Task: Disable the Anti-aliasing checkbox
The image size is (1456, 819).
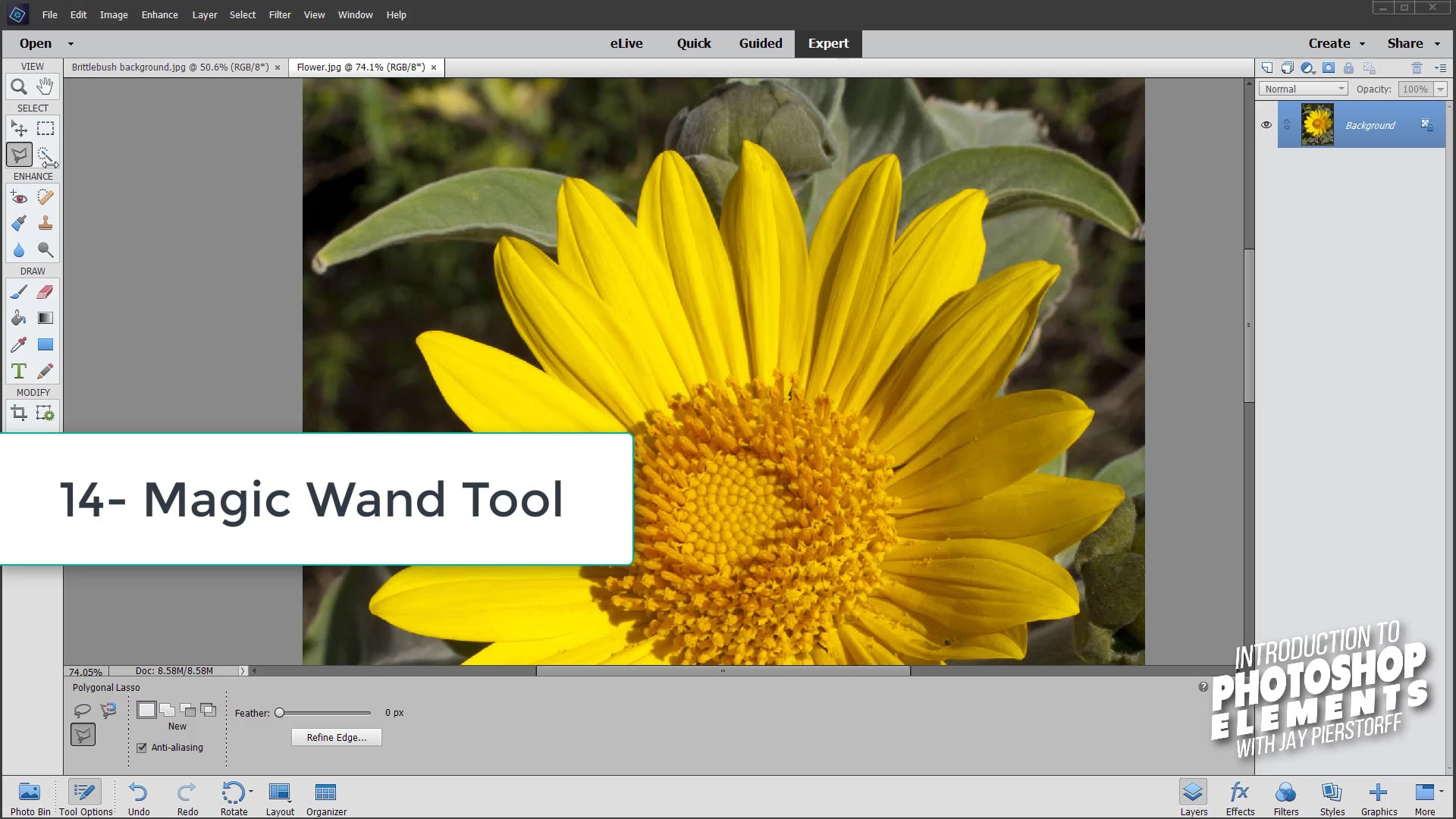Action: tap(142, 747)
